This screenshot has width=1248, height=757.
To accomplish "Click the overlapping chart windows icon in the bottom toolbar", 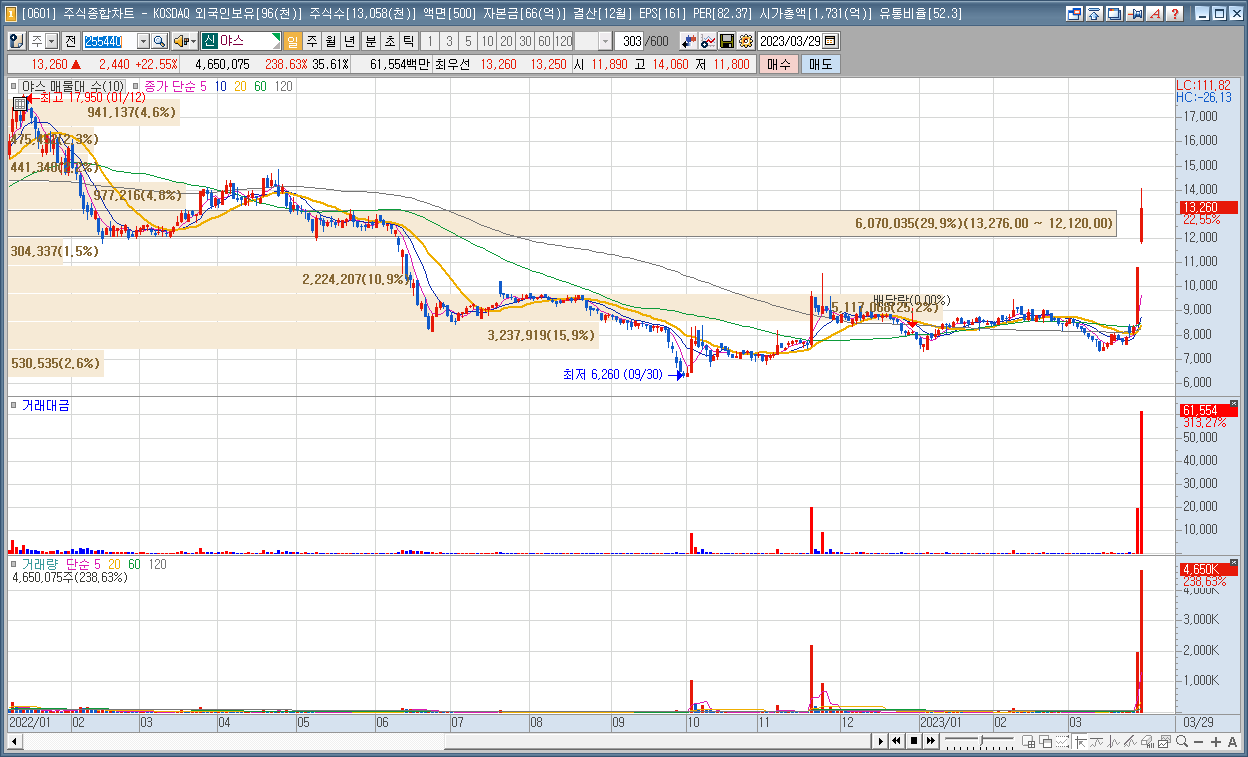I will click(1045, 741).
